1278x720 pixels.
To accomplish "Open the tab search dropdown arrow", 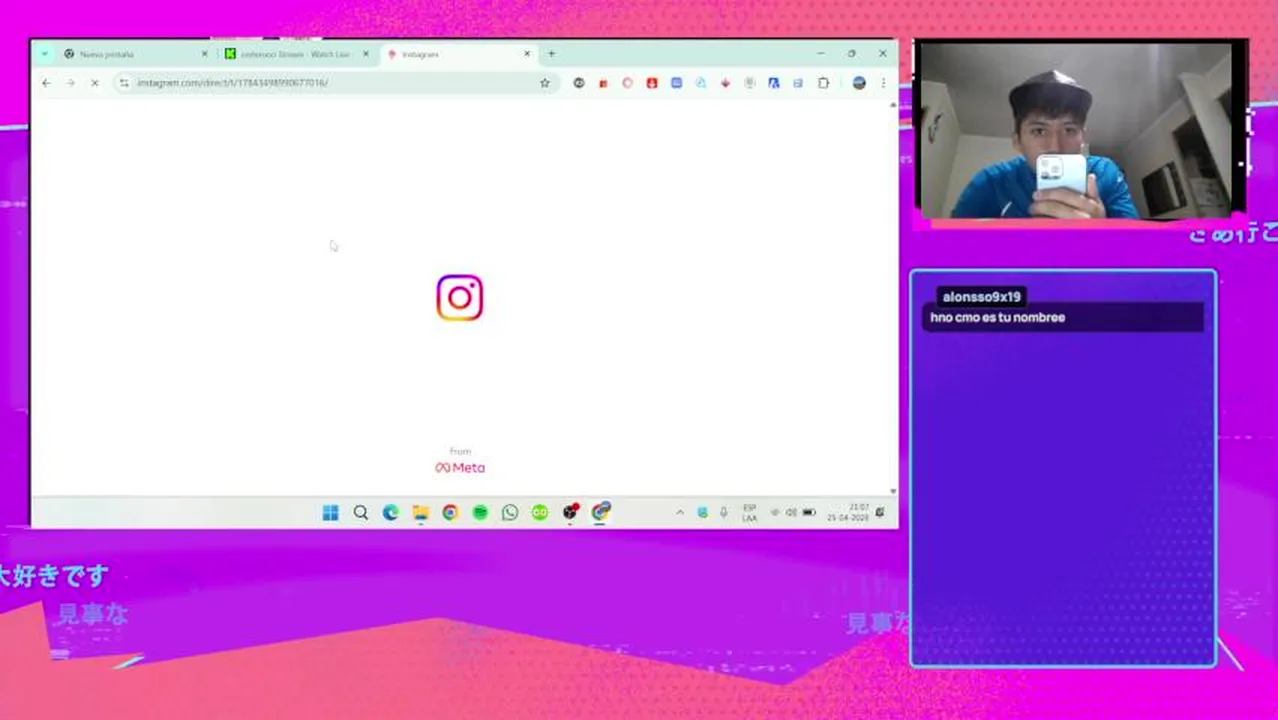I will pos(45,54).
